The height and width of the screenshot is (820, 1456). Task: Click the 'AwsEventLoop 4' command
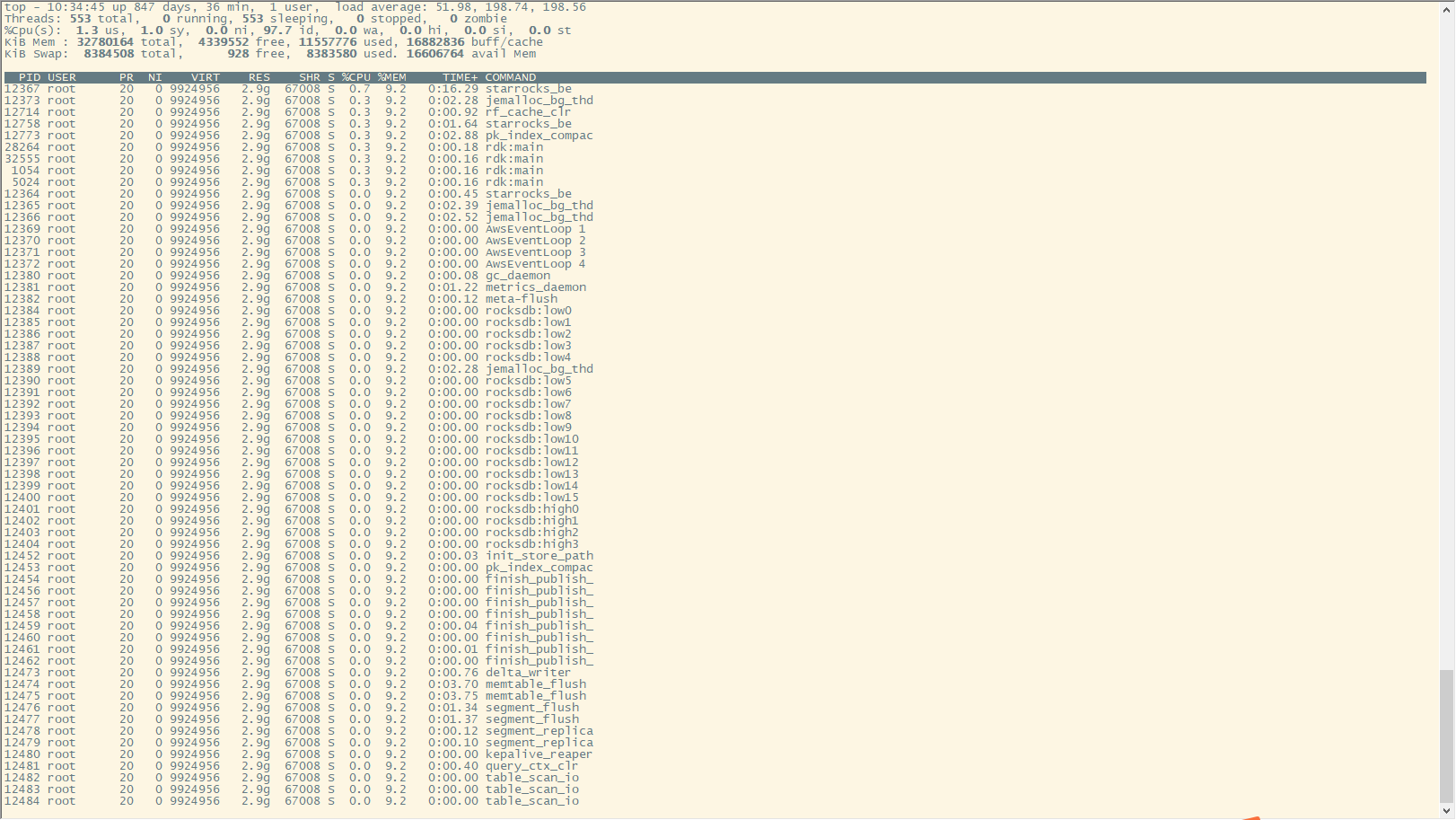tap(536, 264)
